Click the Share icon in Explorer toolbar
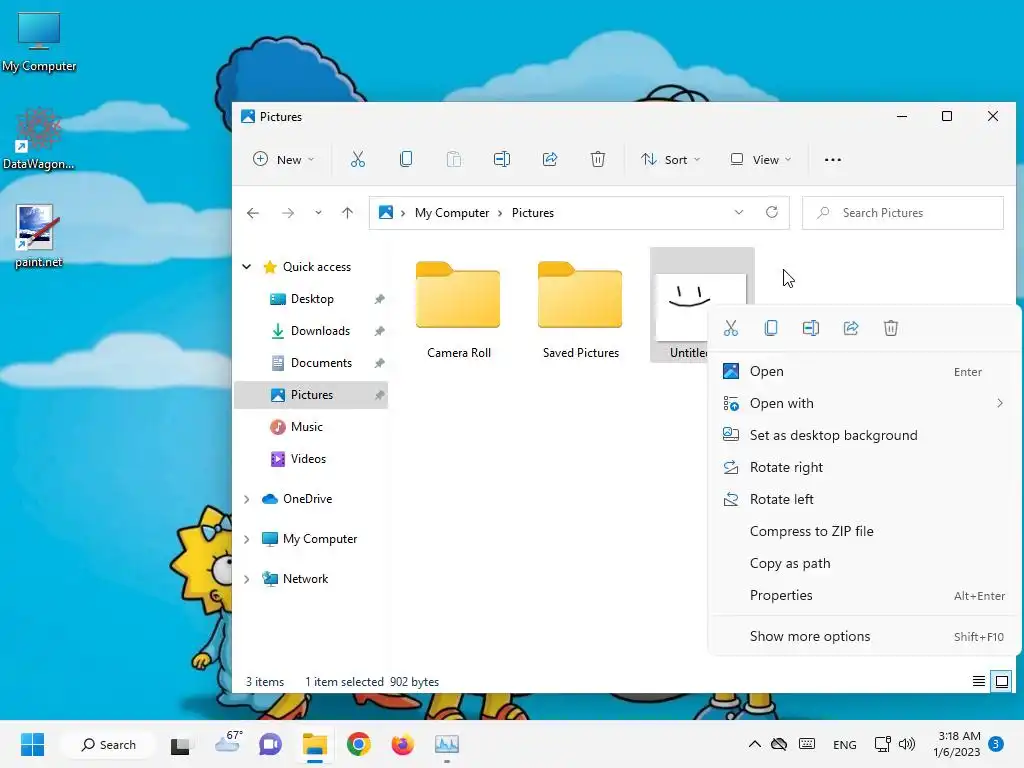The image size is (1024, 768). 550,159
